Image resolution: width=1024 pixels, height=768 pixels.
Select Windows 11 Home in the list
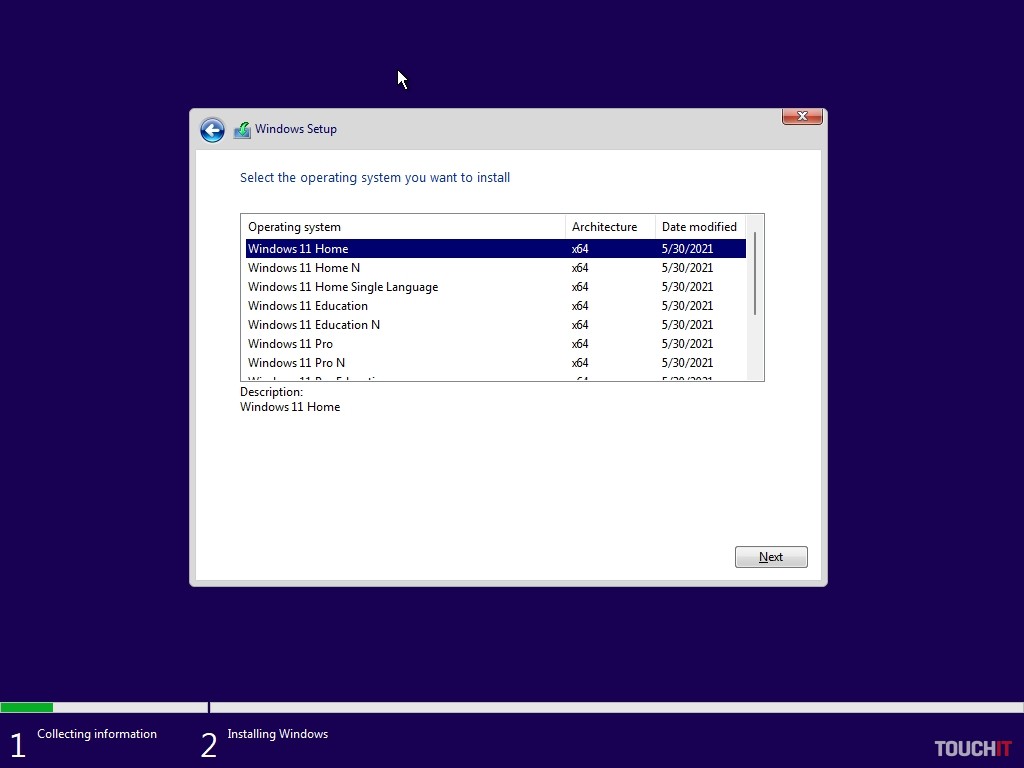coord(298,249)
